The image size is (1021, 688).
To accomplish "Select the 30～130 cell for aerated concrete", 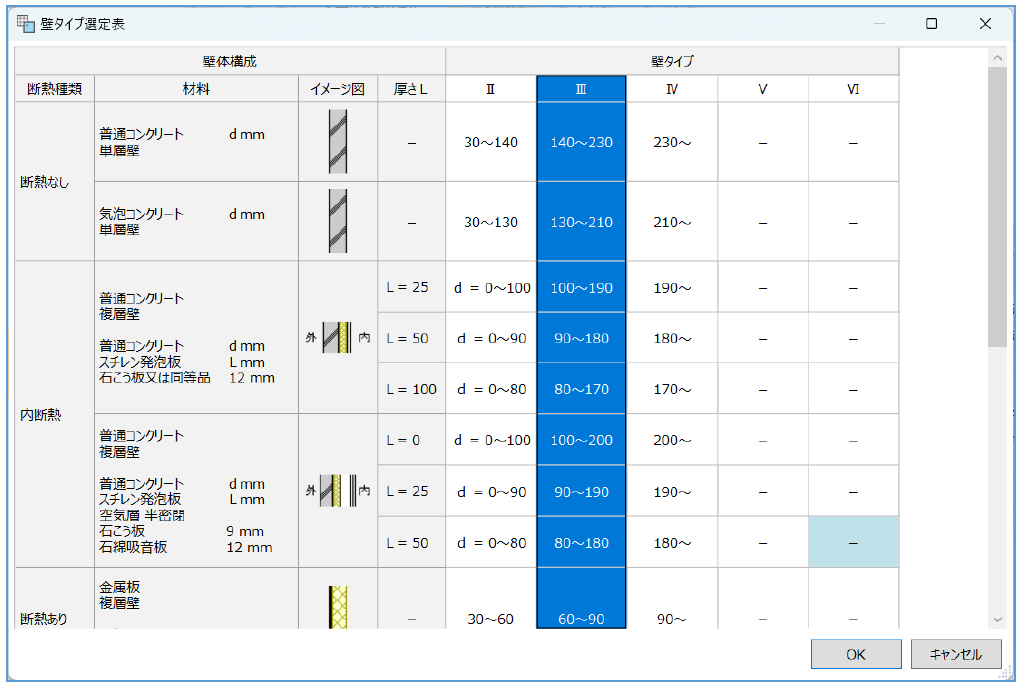I will coord(491,222).
